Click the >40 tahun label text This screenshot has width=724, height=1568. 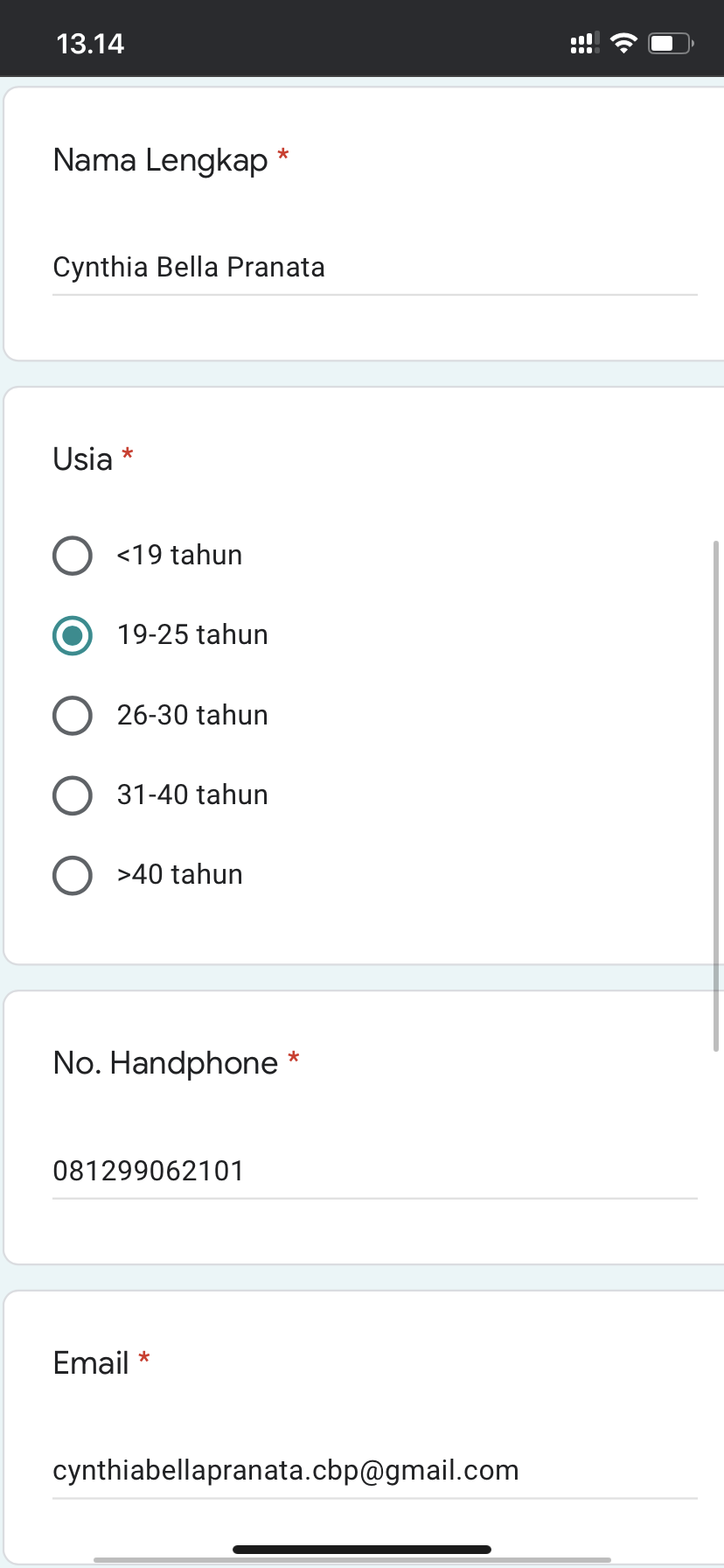click(180, 875)
